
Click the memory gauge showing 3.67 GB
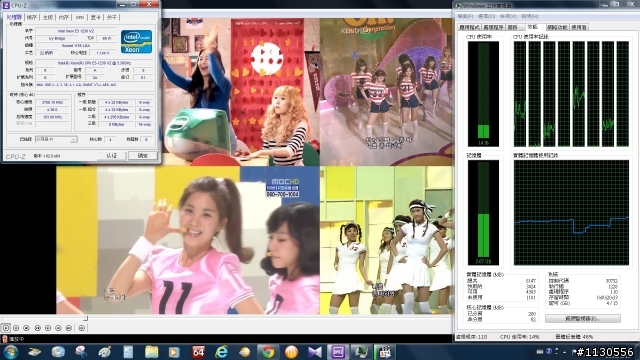click(x=483, y=212)
